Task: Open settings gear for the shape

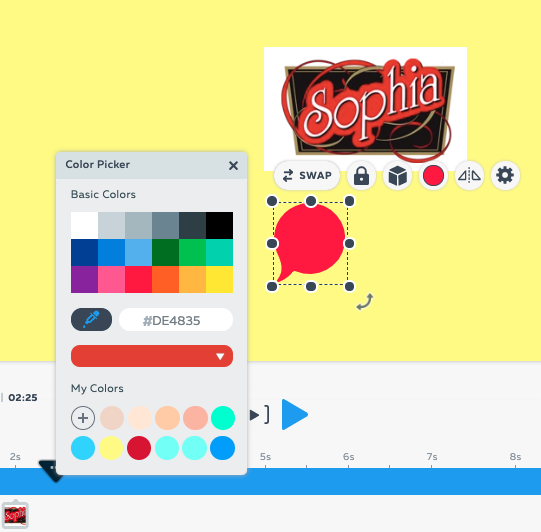Action: (505, 175)
